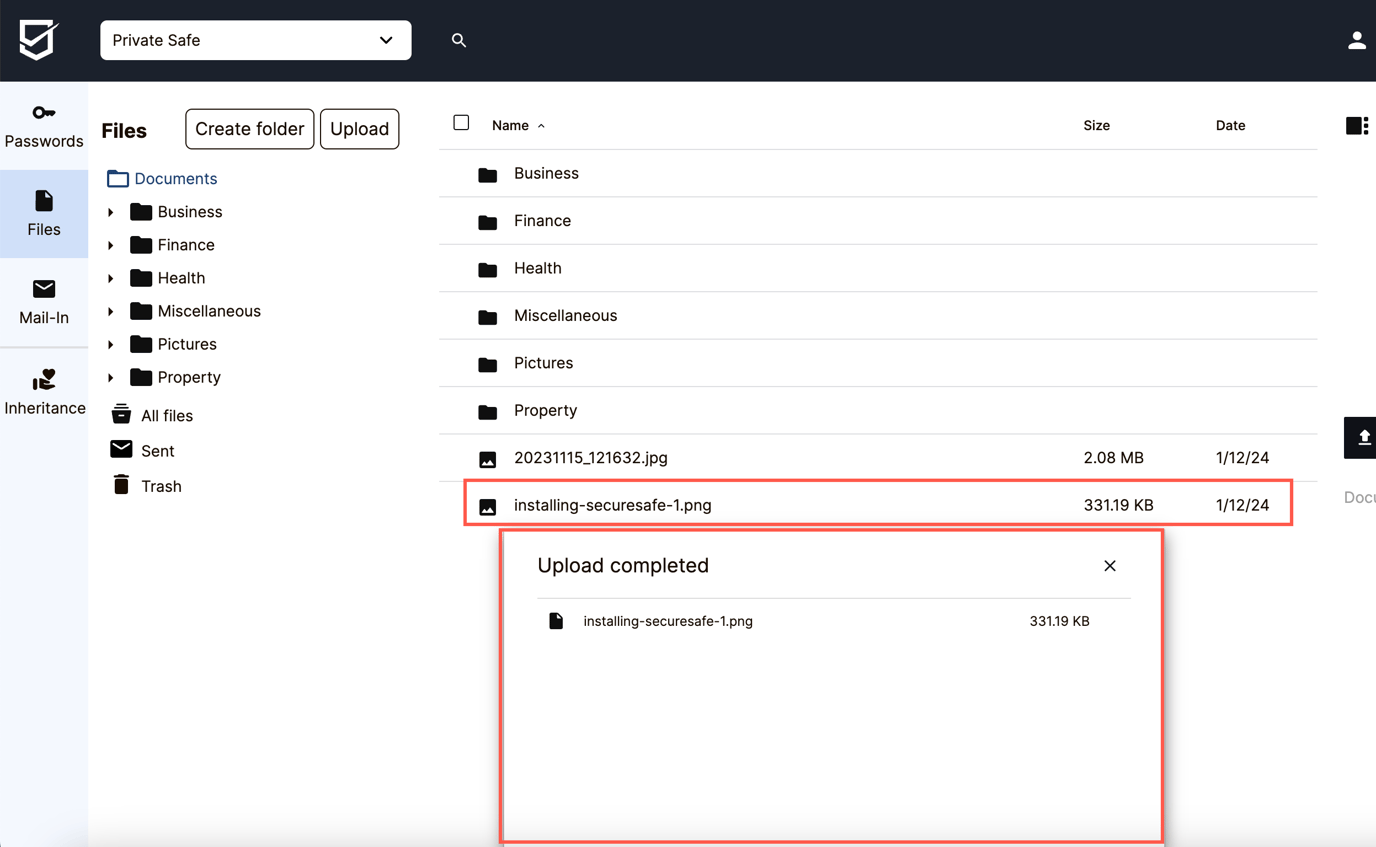Click the Sent envelope icon
The width and height of the screenshot is (1376, 847).
[x=121, y=449]
